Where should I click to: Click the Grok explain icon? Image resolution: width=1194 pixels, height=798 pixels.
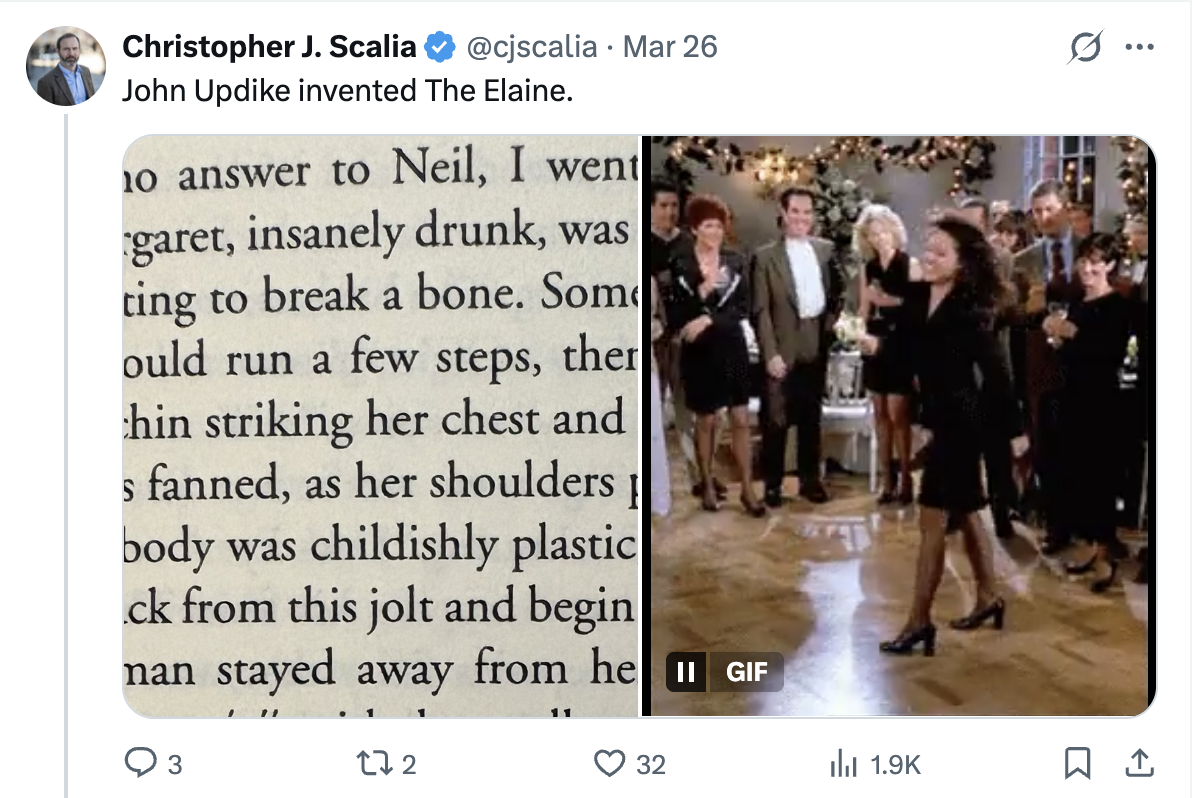1085,47
